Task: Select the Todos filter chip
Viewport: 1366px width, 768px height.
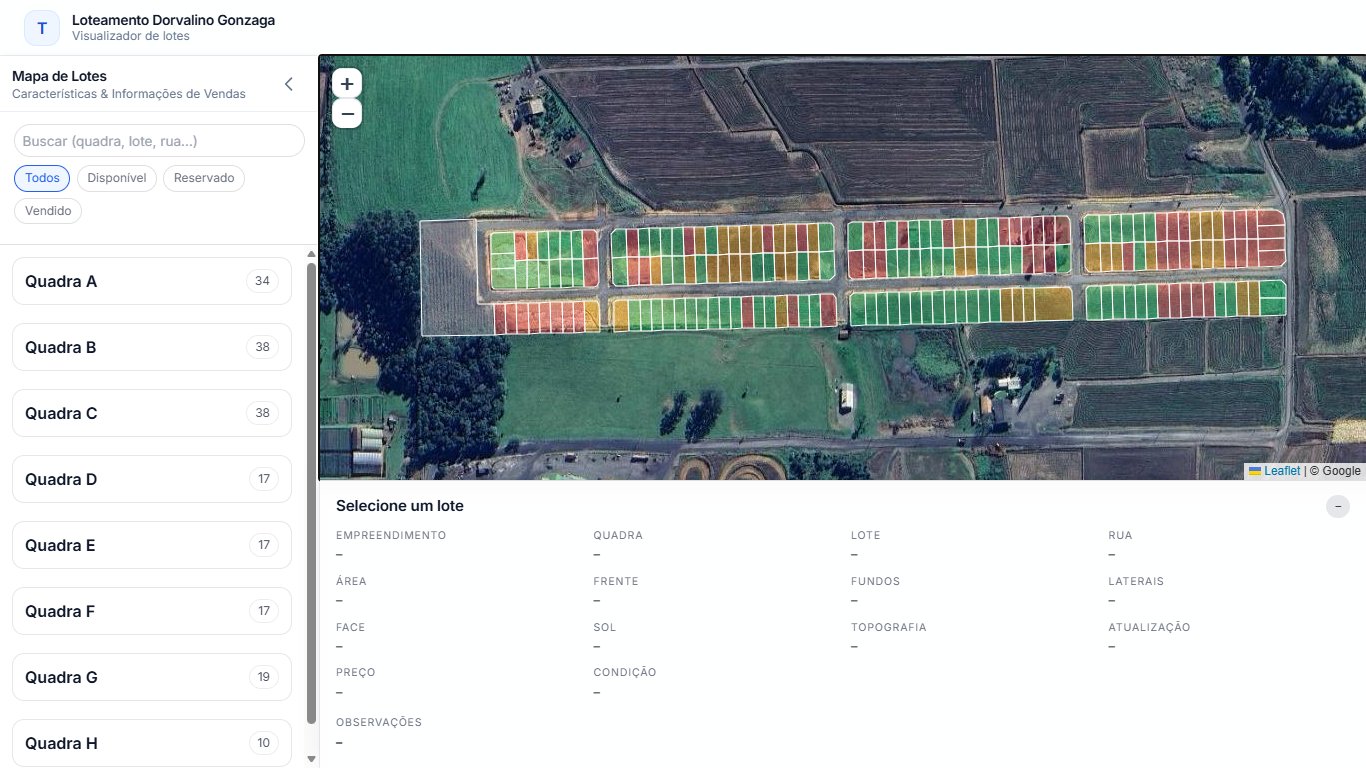Action: [x=42, y=178]
